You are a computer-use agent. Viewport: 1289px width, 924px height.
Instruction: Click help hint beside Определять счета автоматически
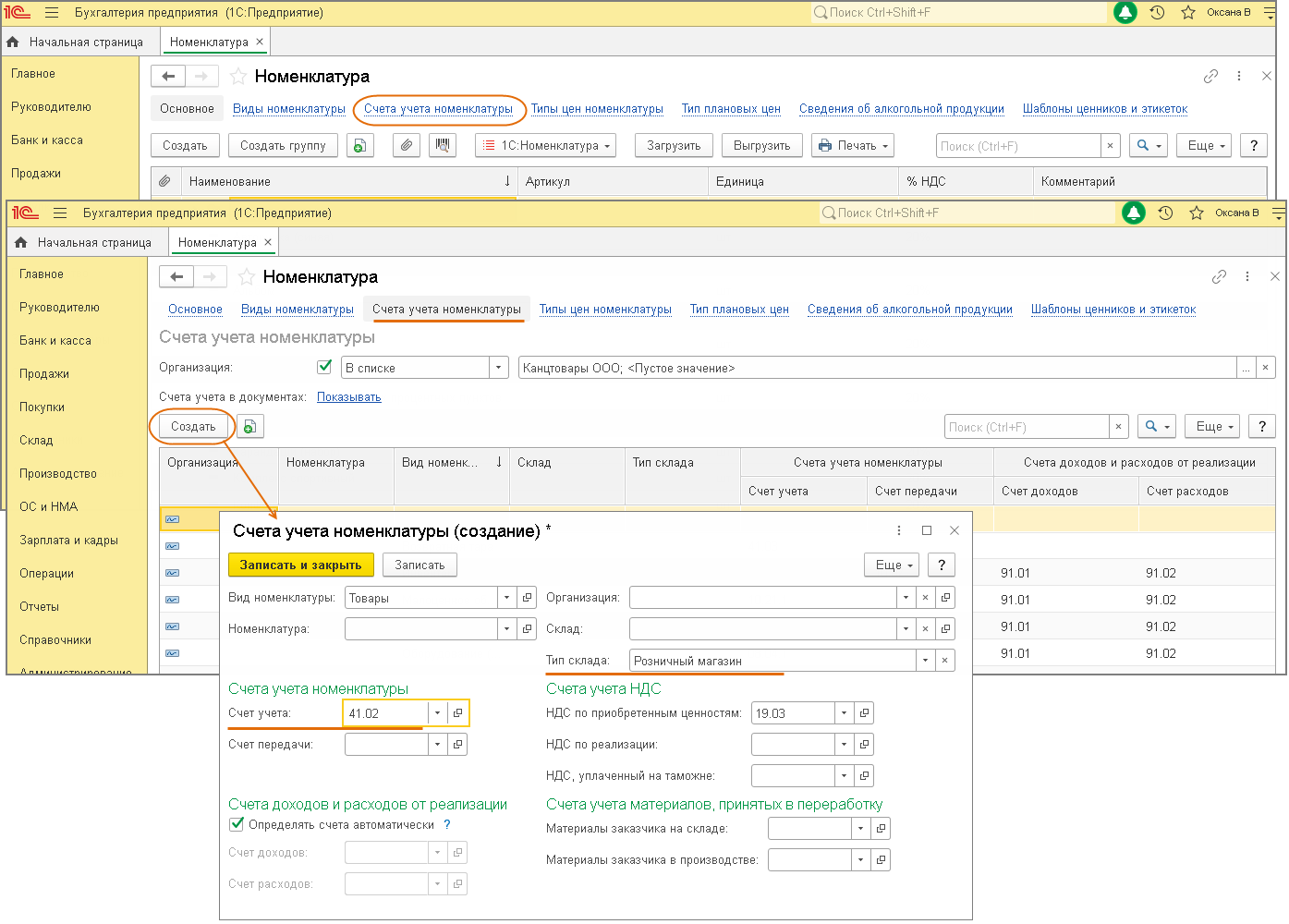click(447, 825)
